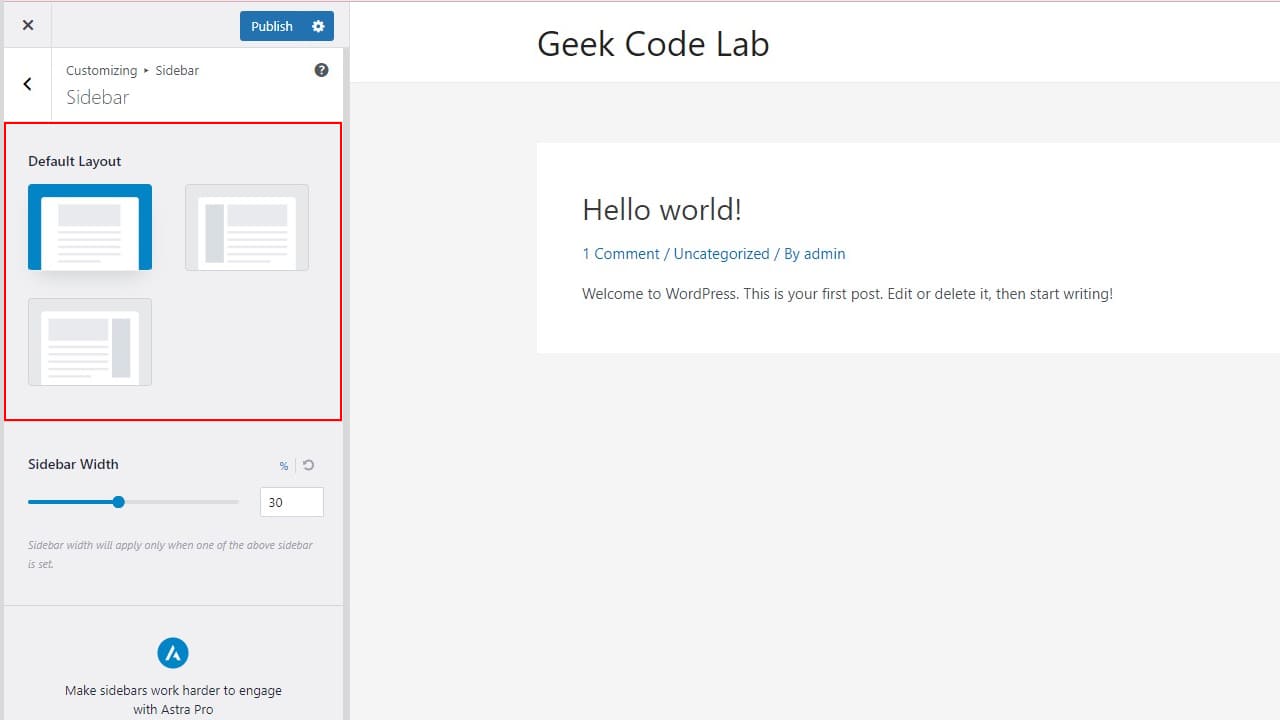Click the % unit for Sidebar Width
Screen dimensions: 1280x720
tap(284, 466)
